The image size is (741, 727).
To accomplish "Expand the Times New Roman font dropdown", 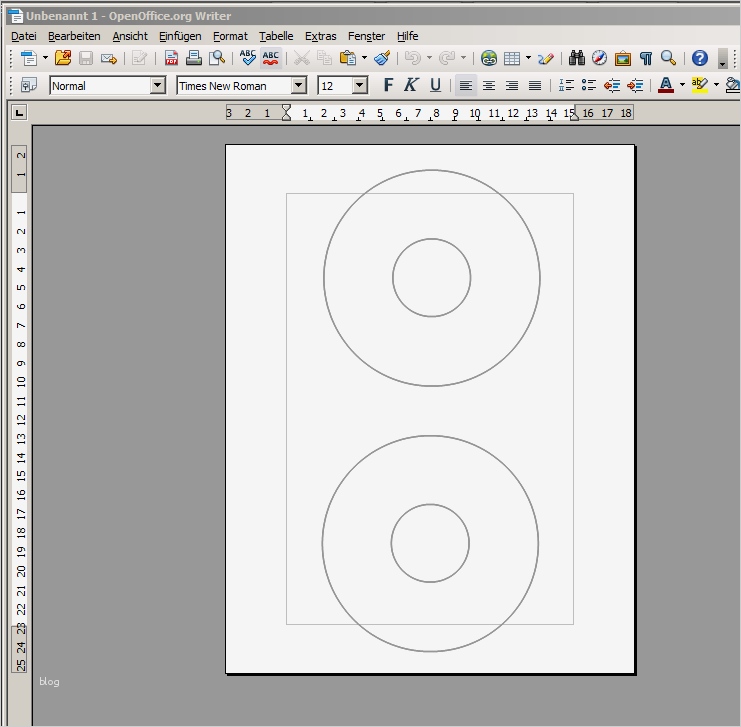I will point(298,86).
